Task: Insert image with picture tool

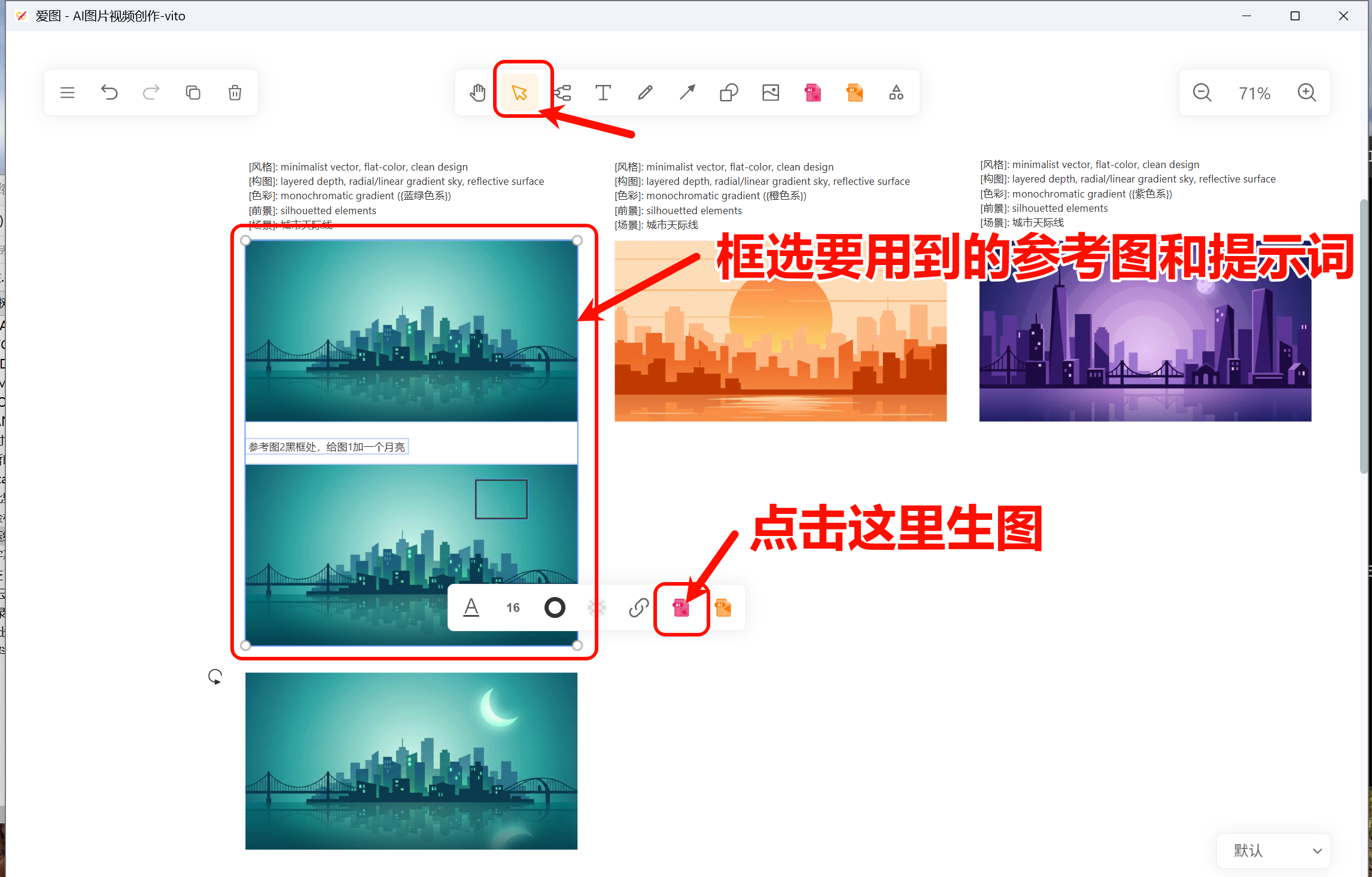Action: [x=771, y=93]
